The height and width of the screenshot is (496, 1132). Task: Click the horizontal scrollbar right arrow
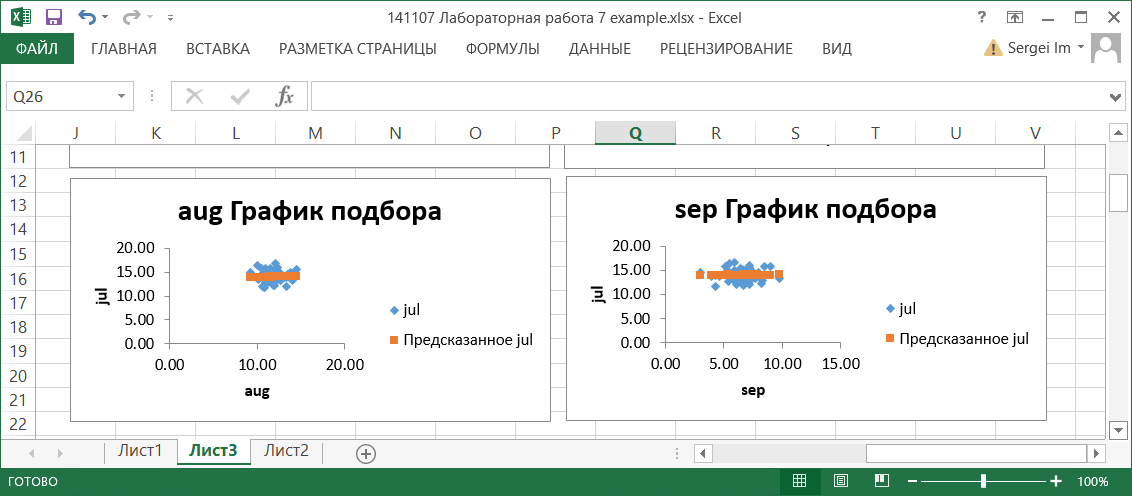point(1097,453)
